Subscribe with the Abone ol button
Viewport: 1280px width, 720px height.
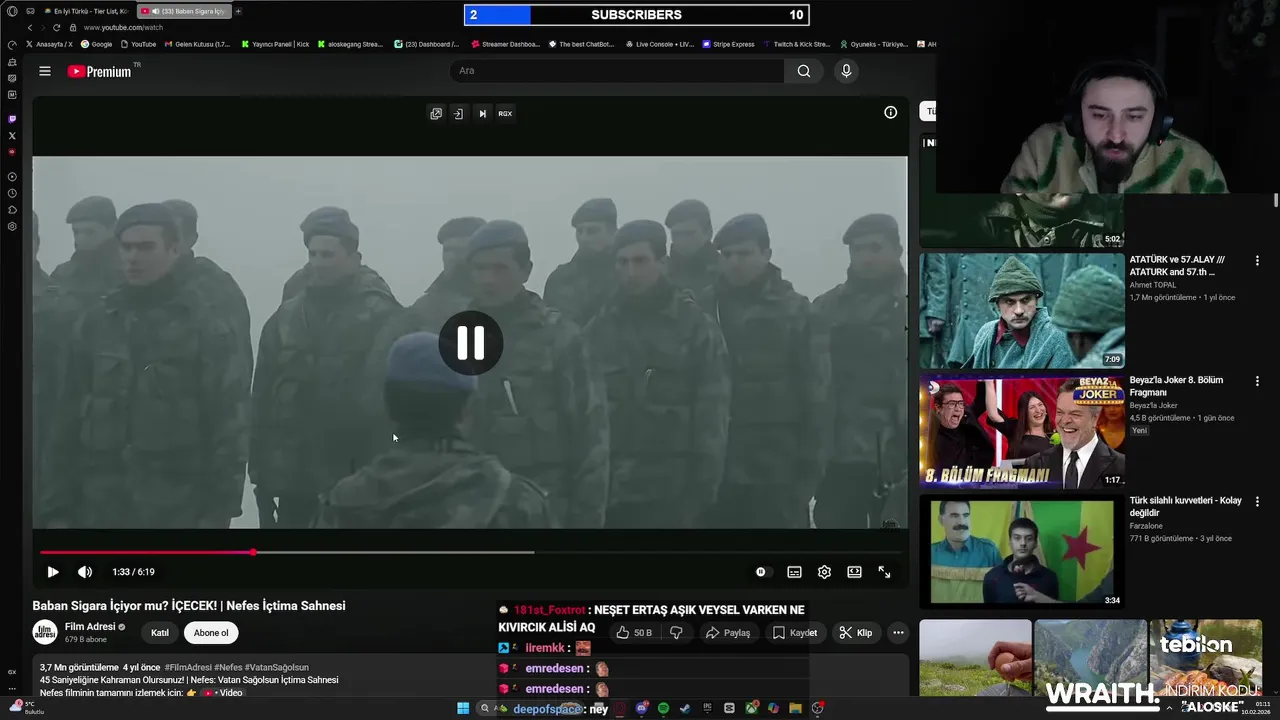click(211, 633)
